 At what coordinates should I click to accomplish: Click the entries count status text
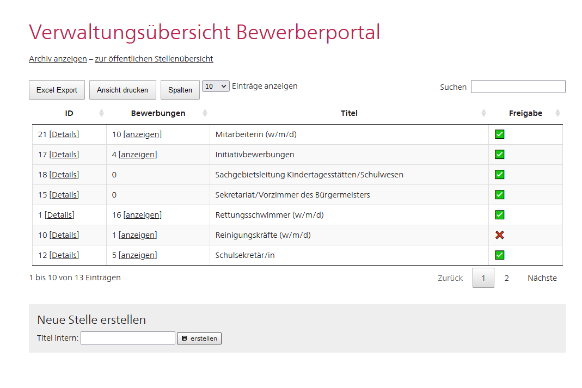coord(75,277)
